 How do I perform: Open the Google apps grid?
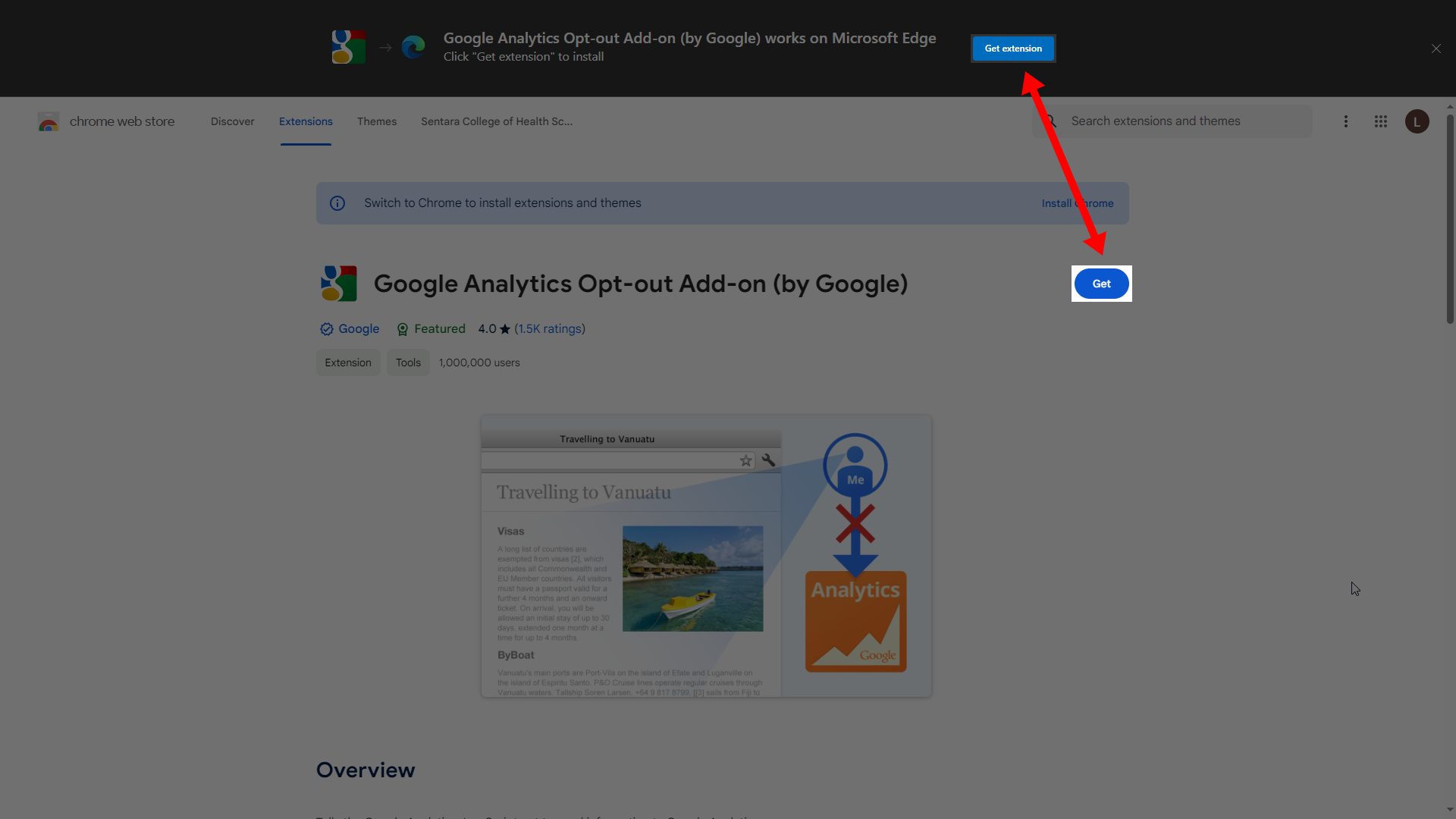(x=1381, y=121)
